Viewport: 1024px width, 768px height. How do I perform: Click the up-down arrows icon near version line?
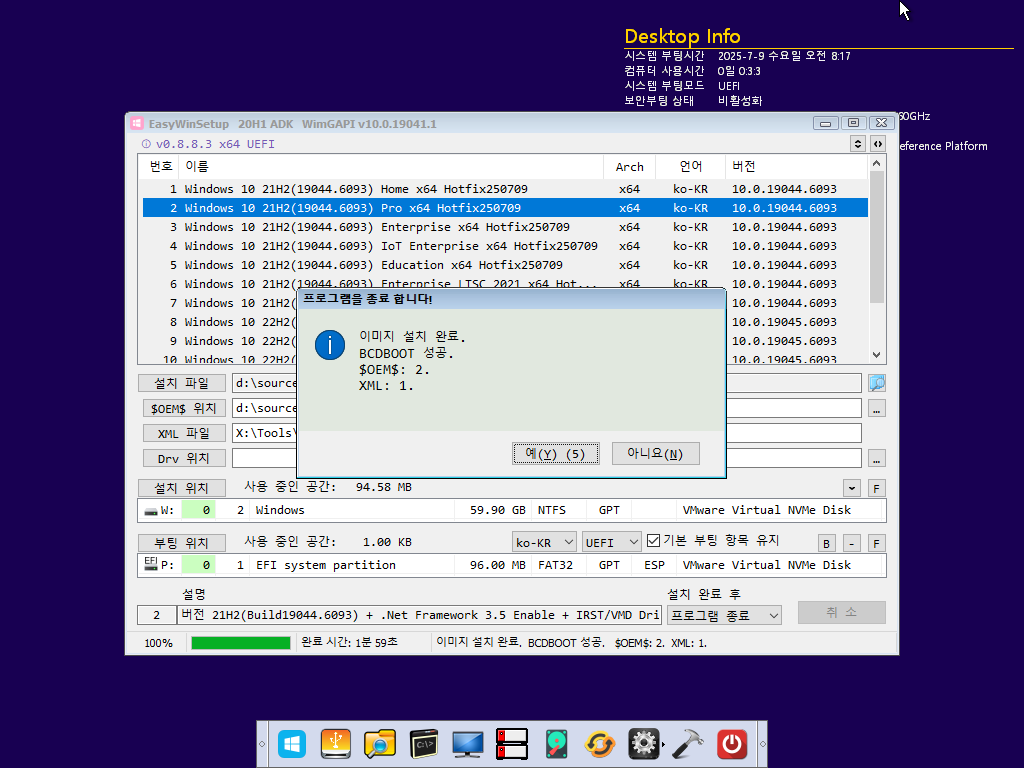(858, 144)
